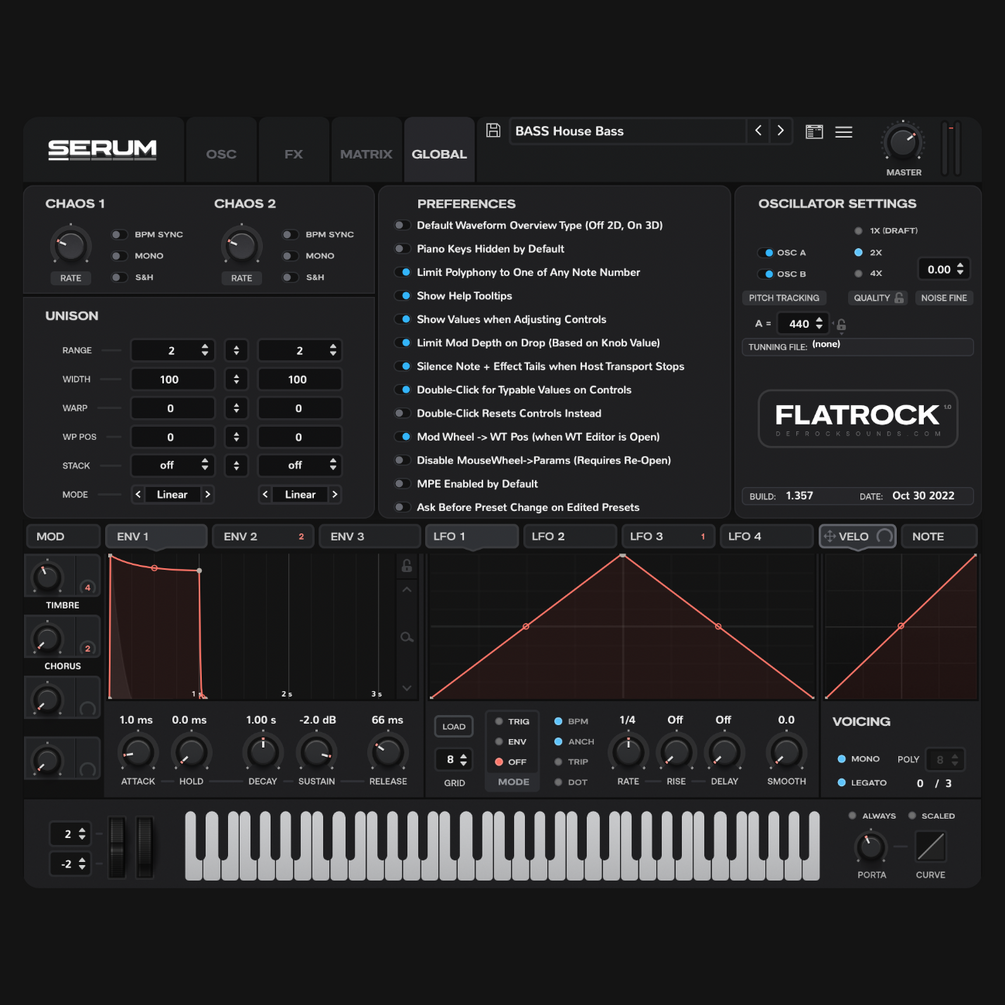Click the lock icon next to A=440
The height and width of the screenshot is (1005, 1005).
(841, 325)
